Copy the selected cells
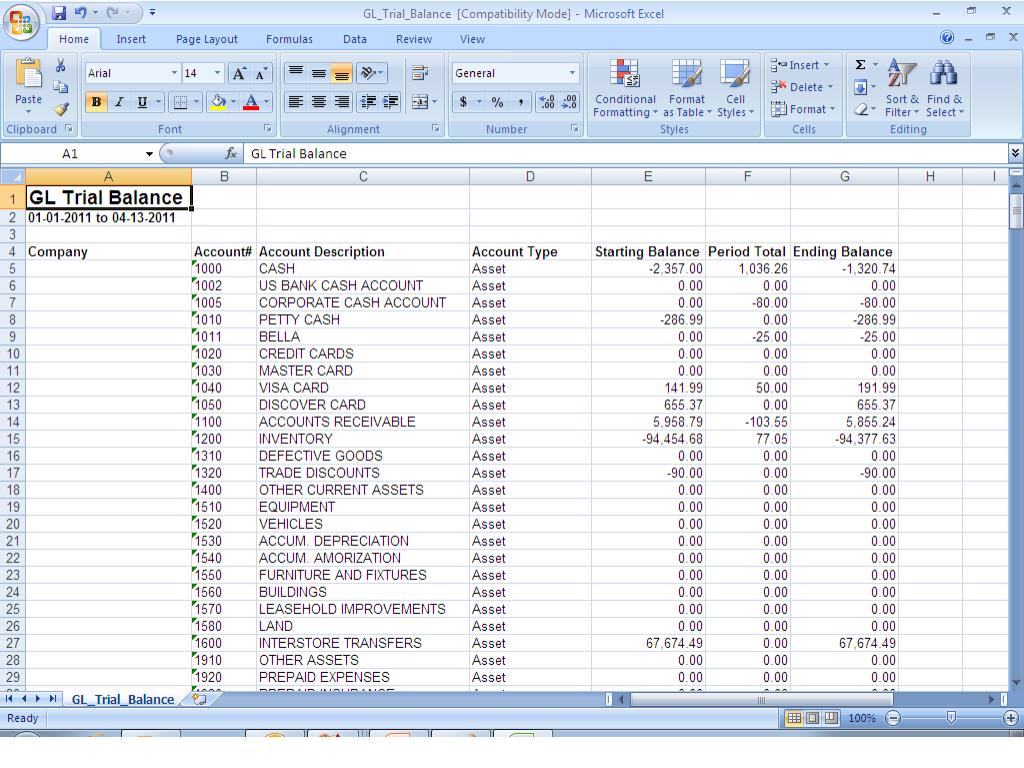 point(60,87)
